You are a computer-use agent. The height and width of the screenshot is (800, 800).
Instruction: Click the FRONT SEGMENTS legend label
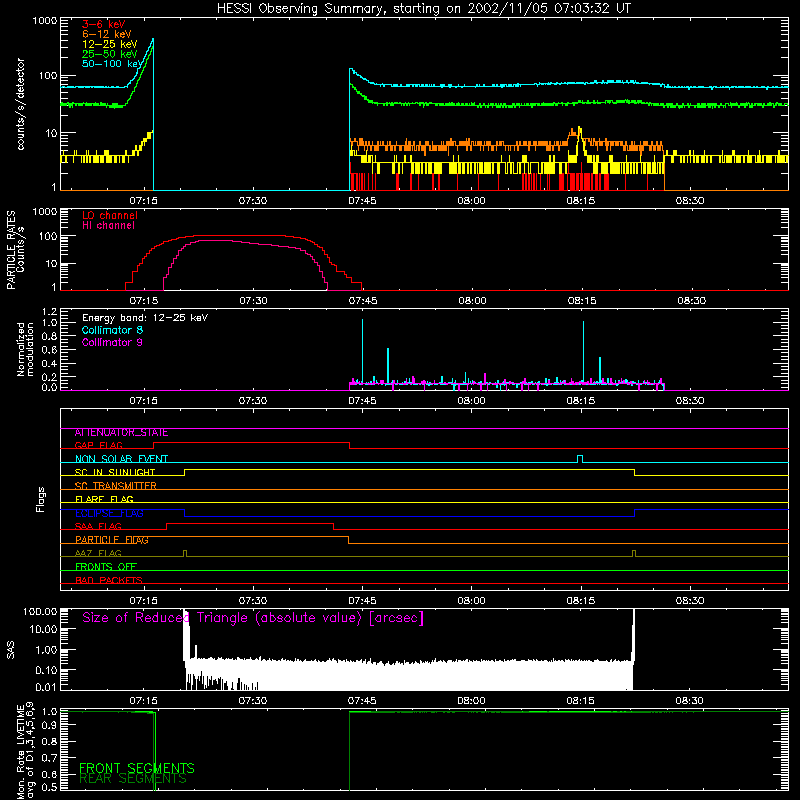point(137,768)
